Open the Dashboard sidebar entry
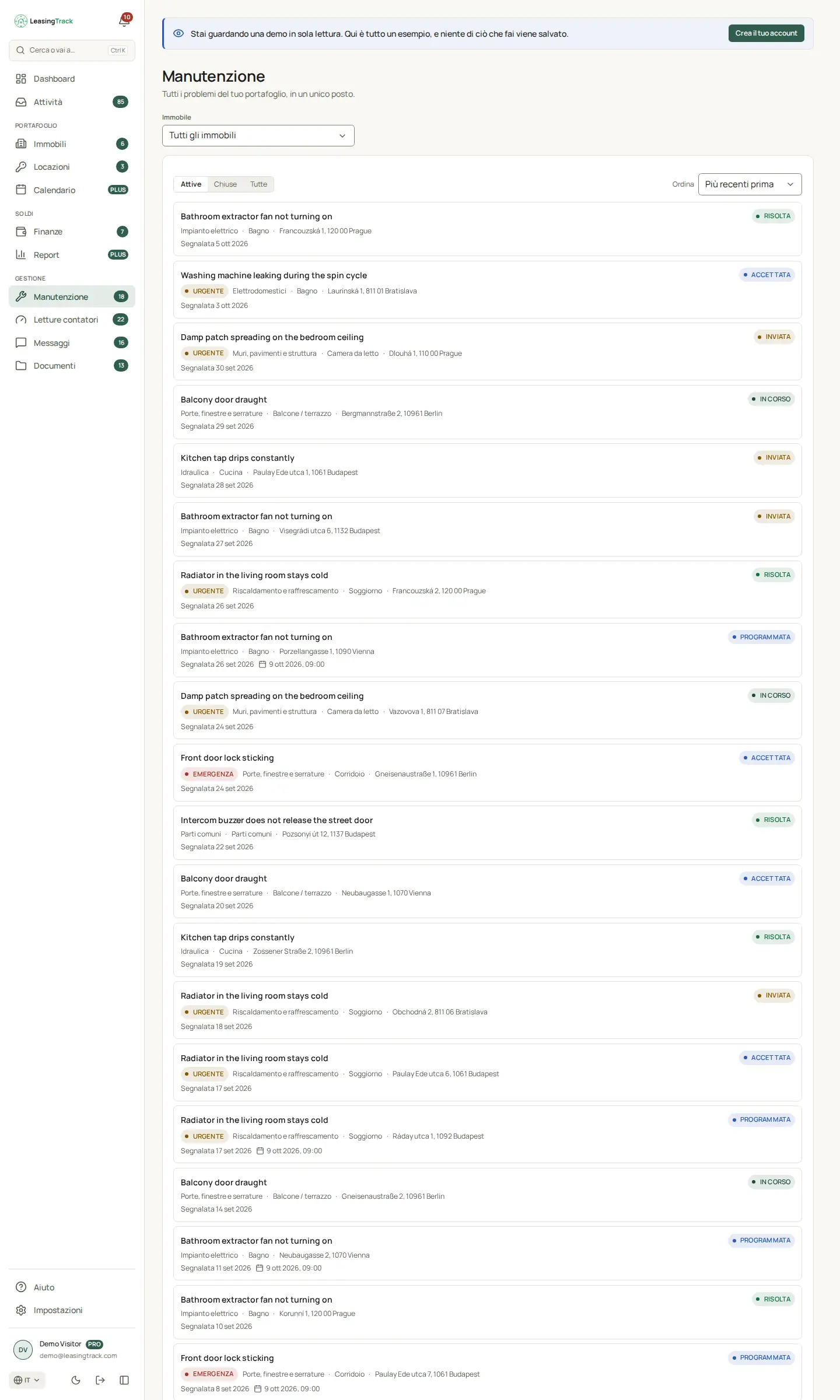This screenshot has width=840, height=1400. point(72,79)
